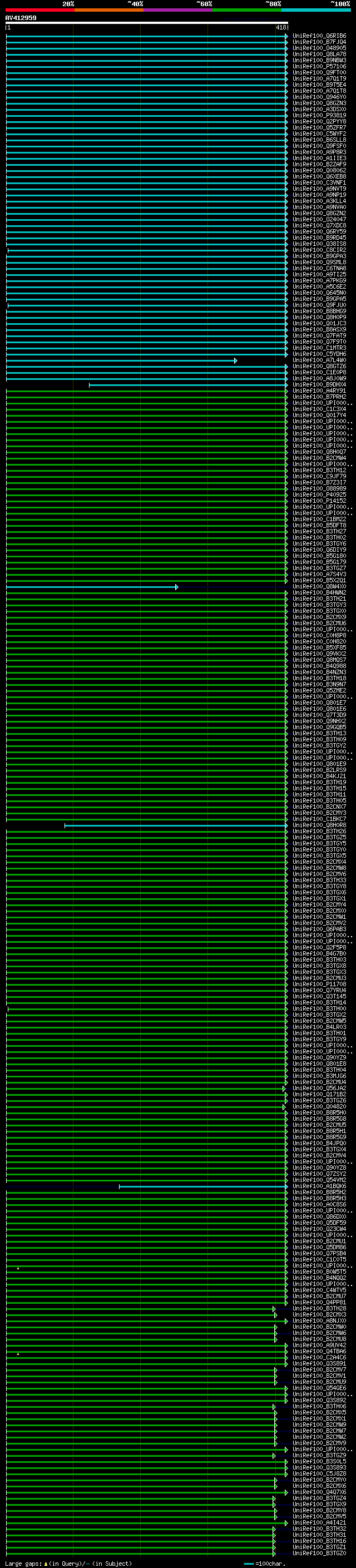The width and height of the screenshot is (356, 1568).
Task: Select the UniRef100_B2LRS9 label
Action: [319, 770]
